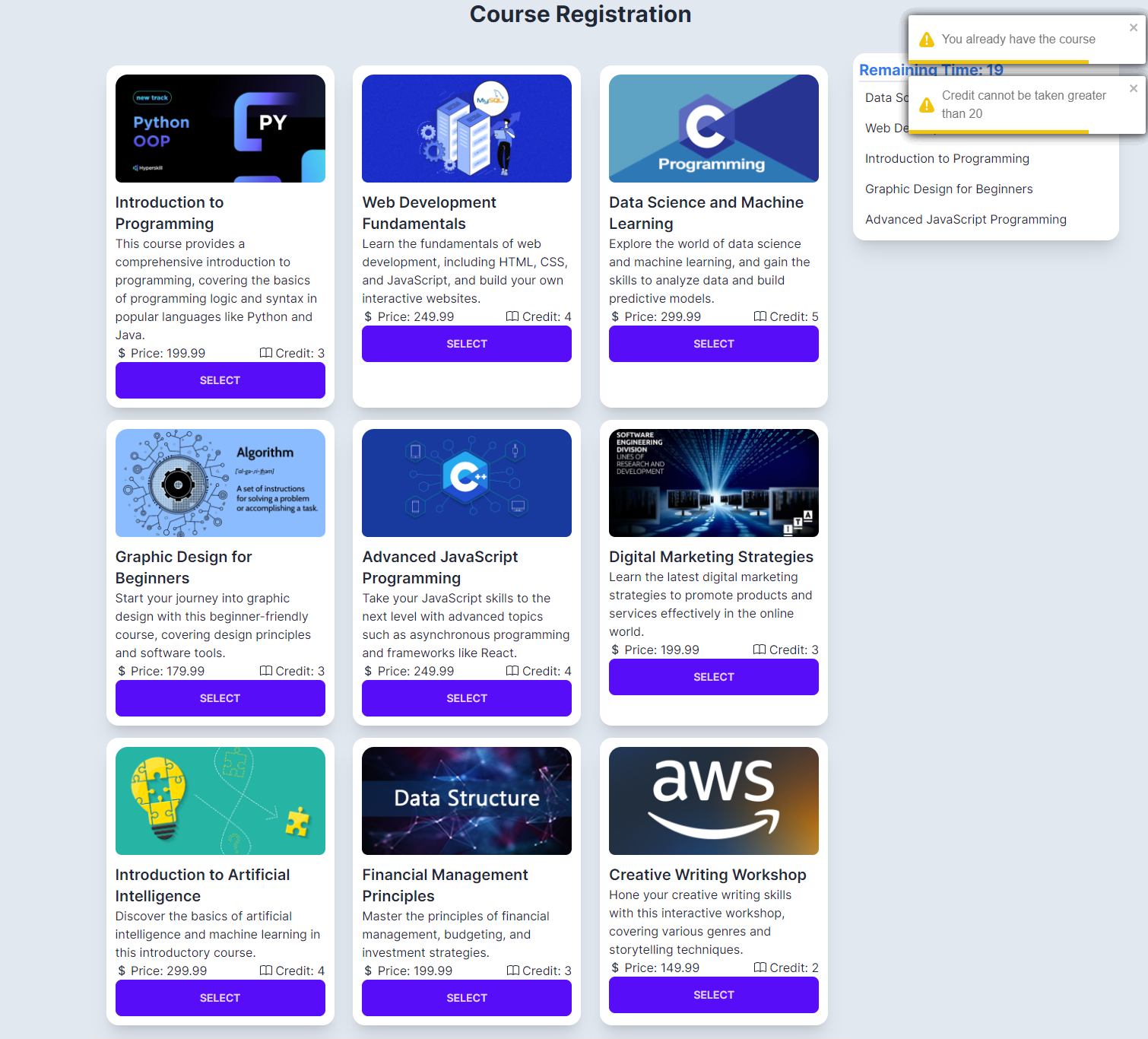Close the 'You already have the course' notification
Image resolution: width=1148 pixels, height=1039 pixels.
click(x=1133, y=28)
